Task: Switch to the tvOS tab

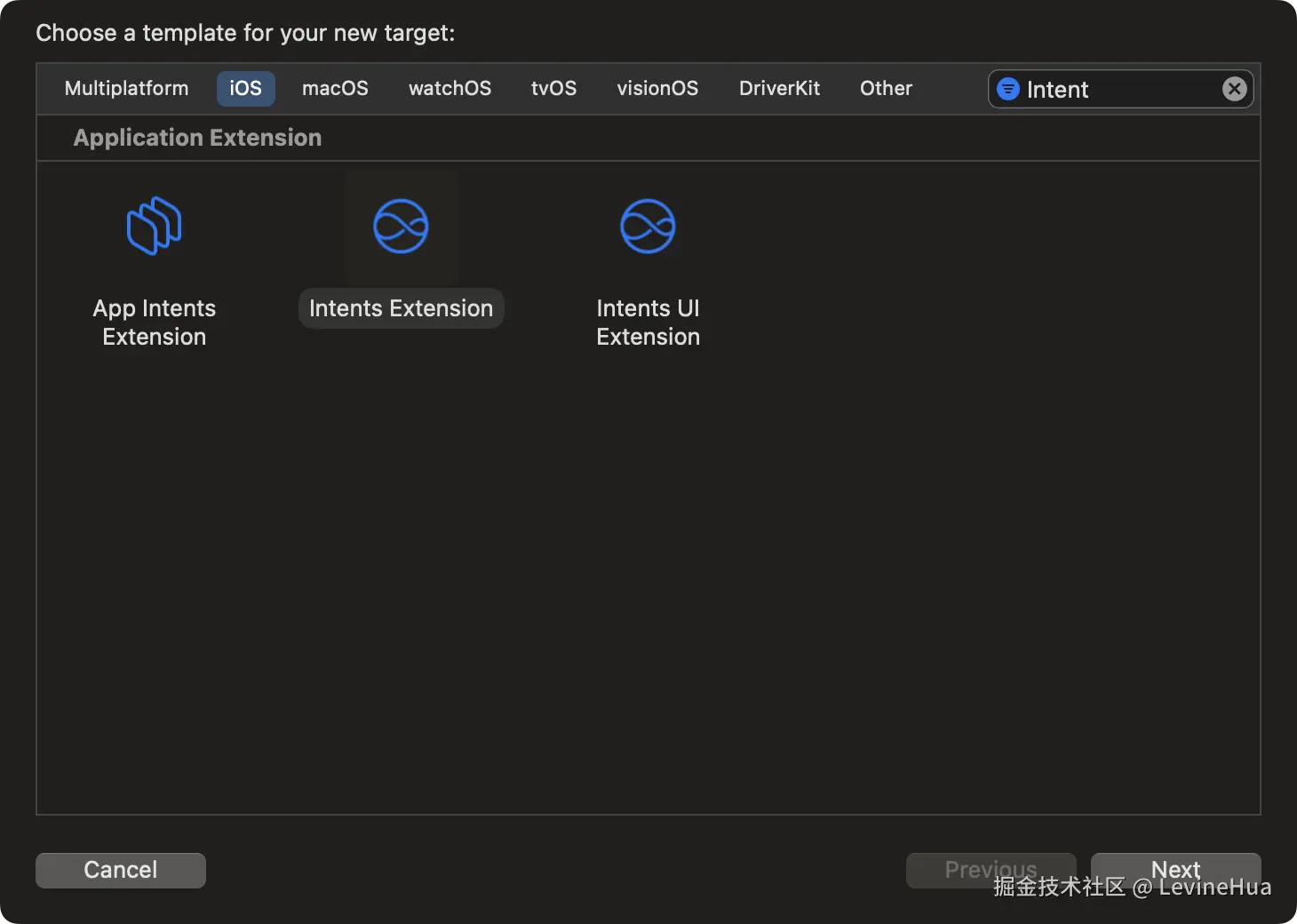Action: [553, 89]
